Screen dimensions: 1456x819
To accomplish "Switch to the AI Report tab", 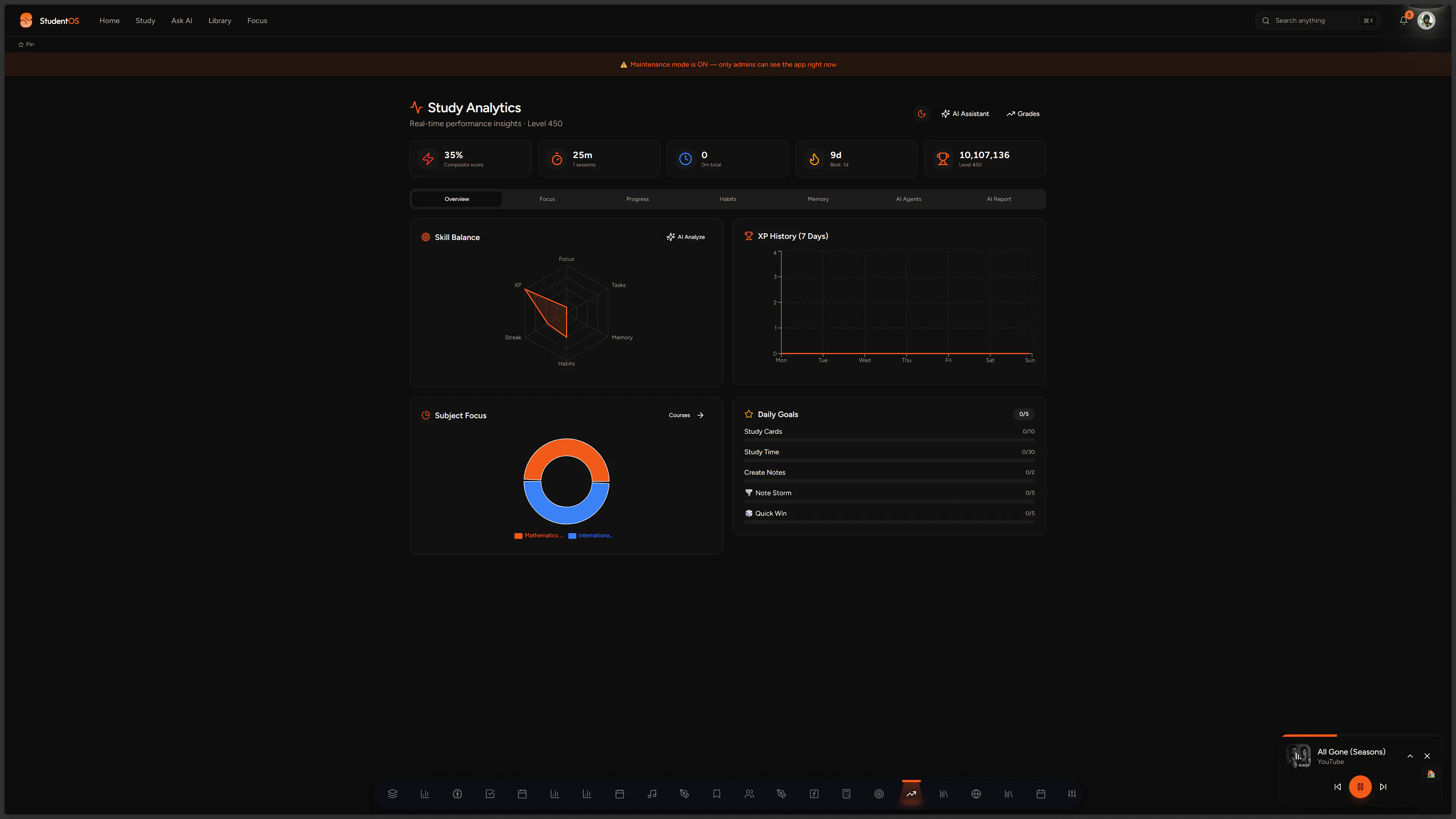I will pyautogui.click(x=999, y=199).
